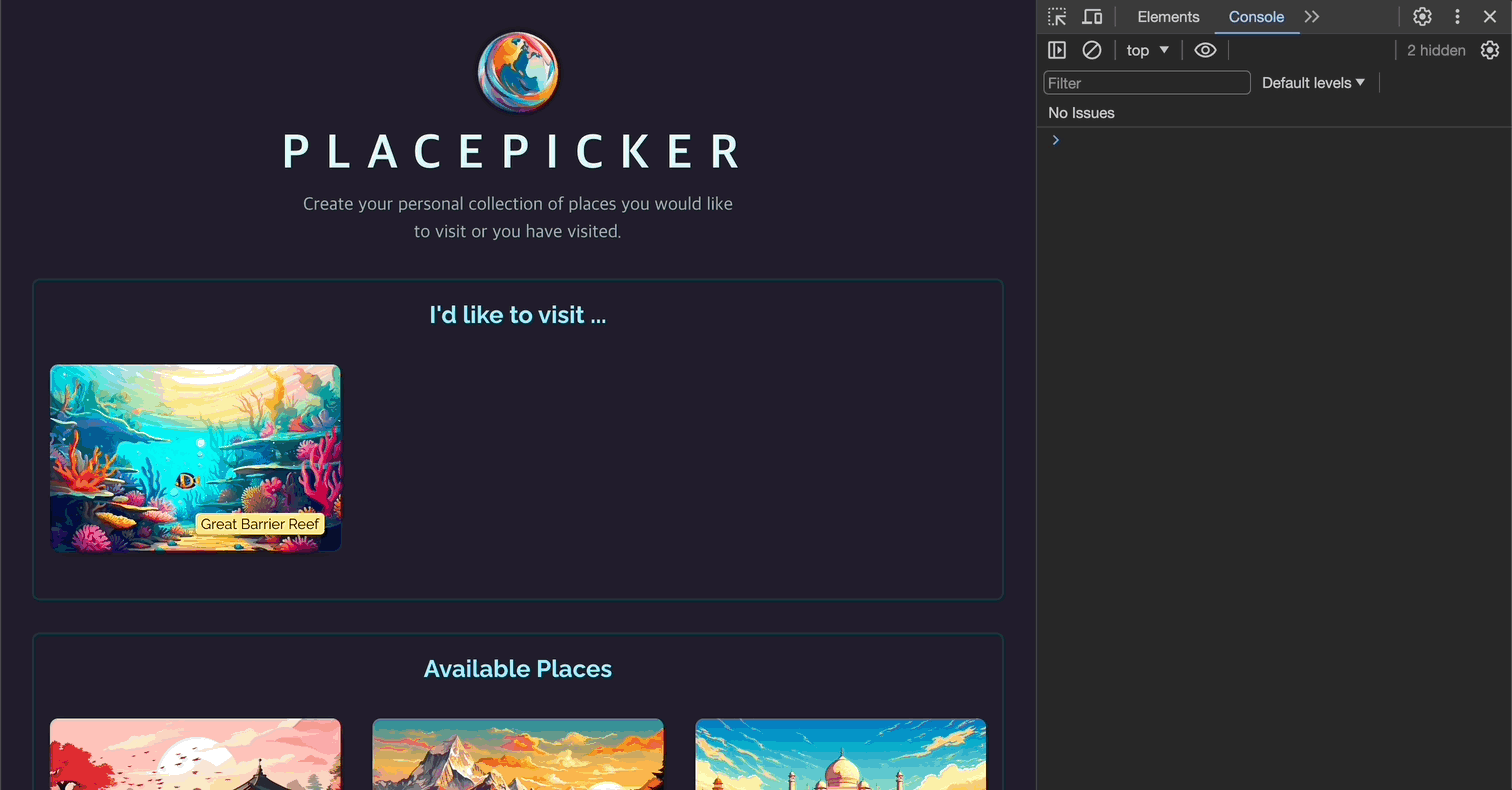This screenshot has width=1512, height=790.
Task: Pick the Taj Mahal available place
Action: coord(841,754)
